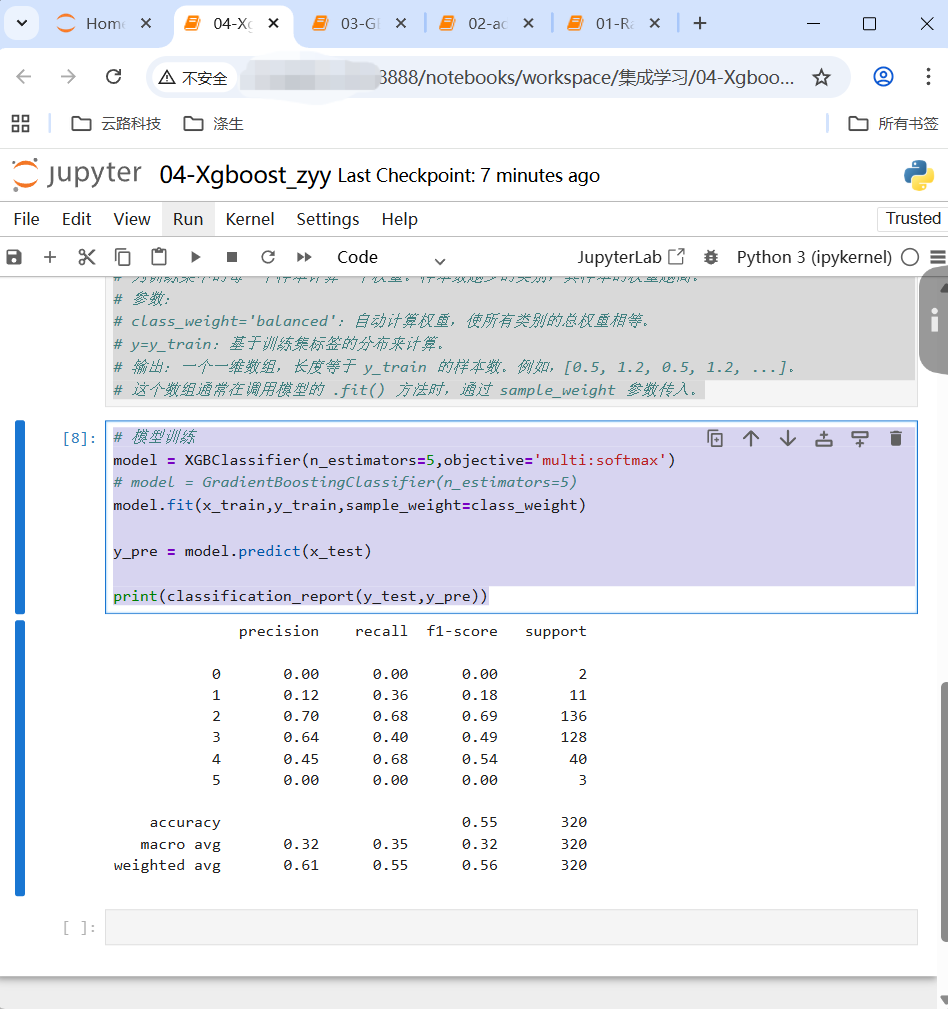This screenshot has height=1009, width=948.
Task: Click the Python 3 (ipykernel) kernel name
Action: click(x=813, y=257)
